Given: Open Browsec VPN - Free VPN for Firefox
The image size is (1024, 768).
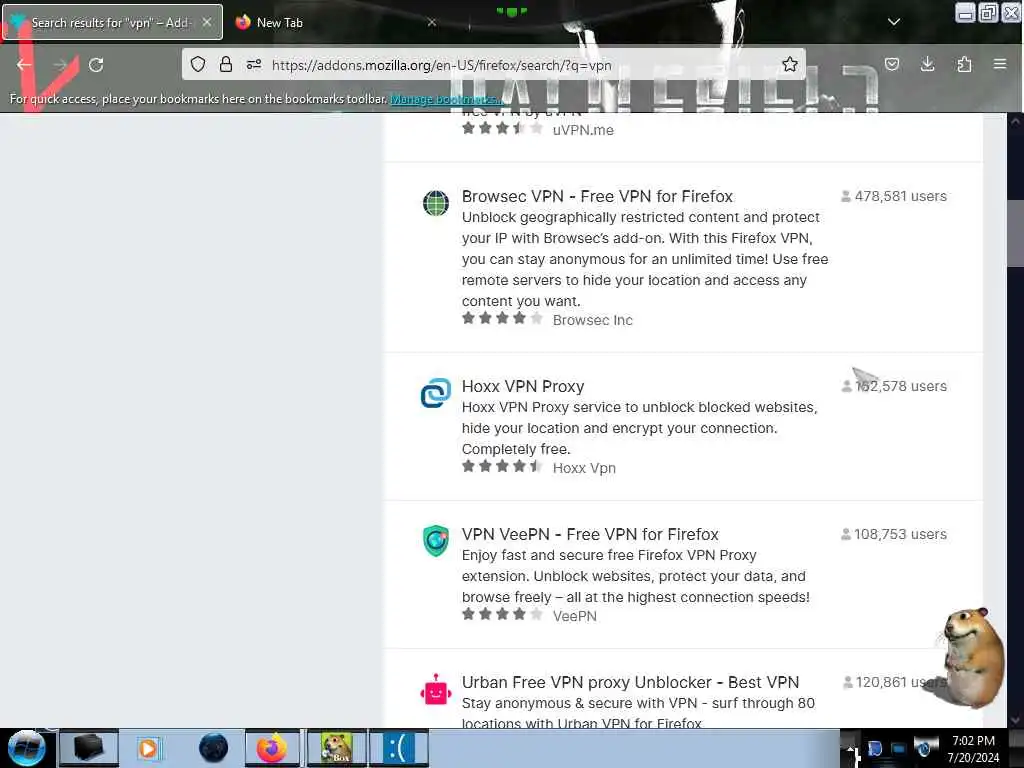Looking at the screenshot, I should click(597, 197).
